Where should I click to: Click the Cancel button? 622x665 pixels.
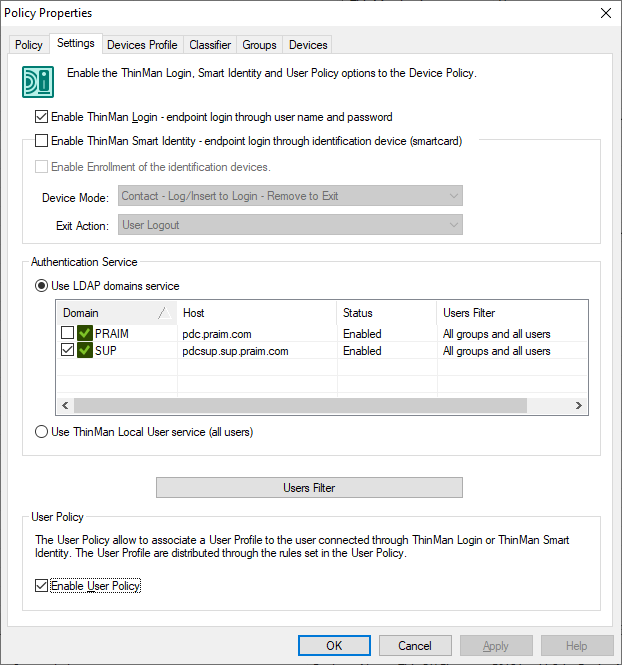point(415,645)
